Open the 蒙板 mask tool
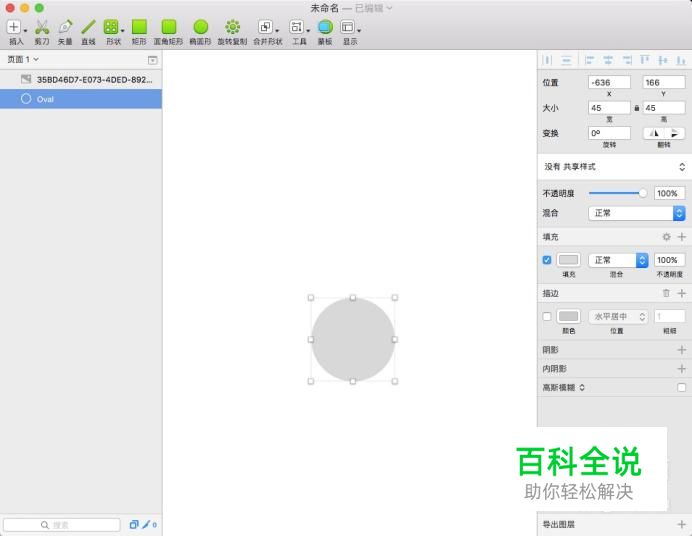The image size is (692, 536). 325,28
